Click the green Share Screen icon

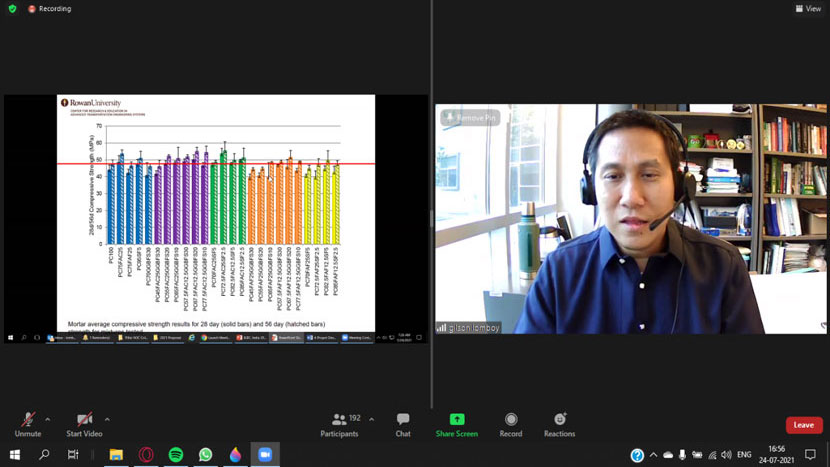(457, 420)
